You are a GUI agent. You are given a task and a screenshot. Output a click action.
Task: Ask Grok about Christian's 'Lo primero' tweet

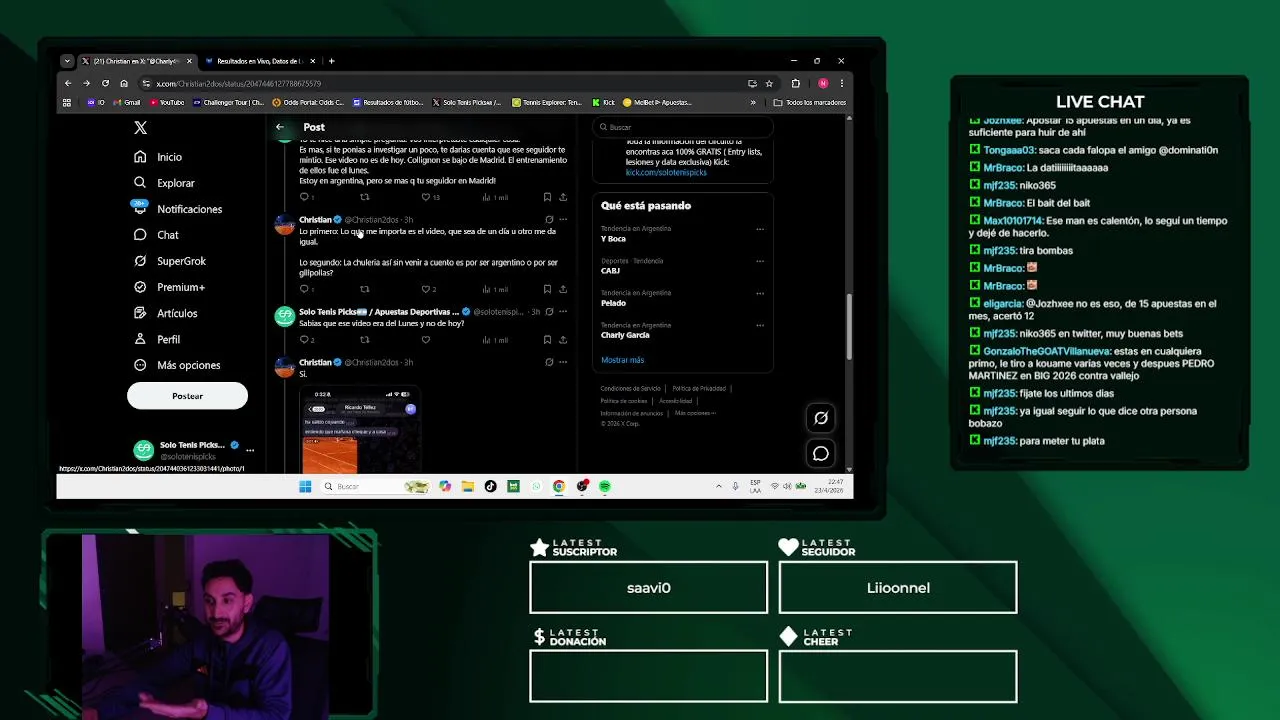pos(549,220)
